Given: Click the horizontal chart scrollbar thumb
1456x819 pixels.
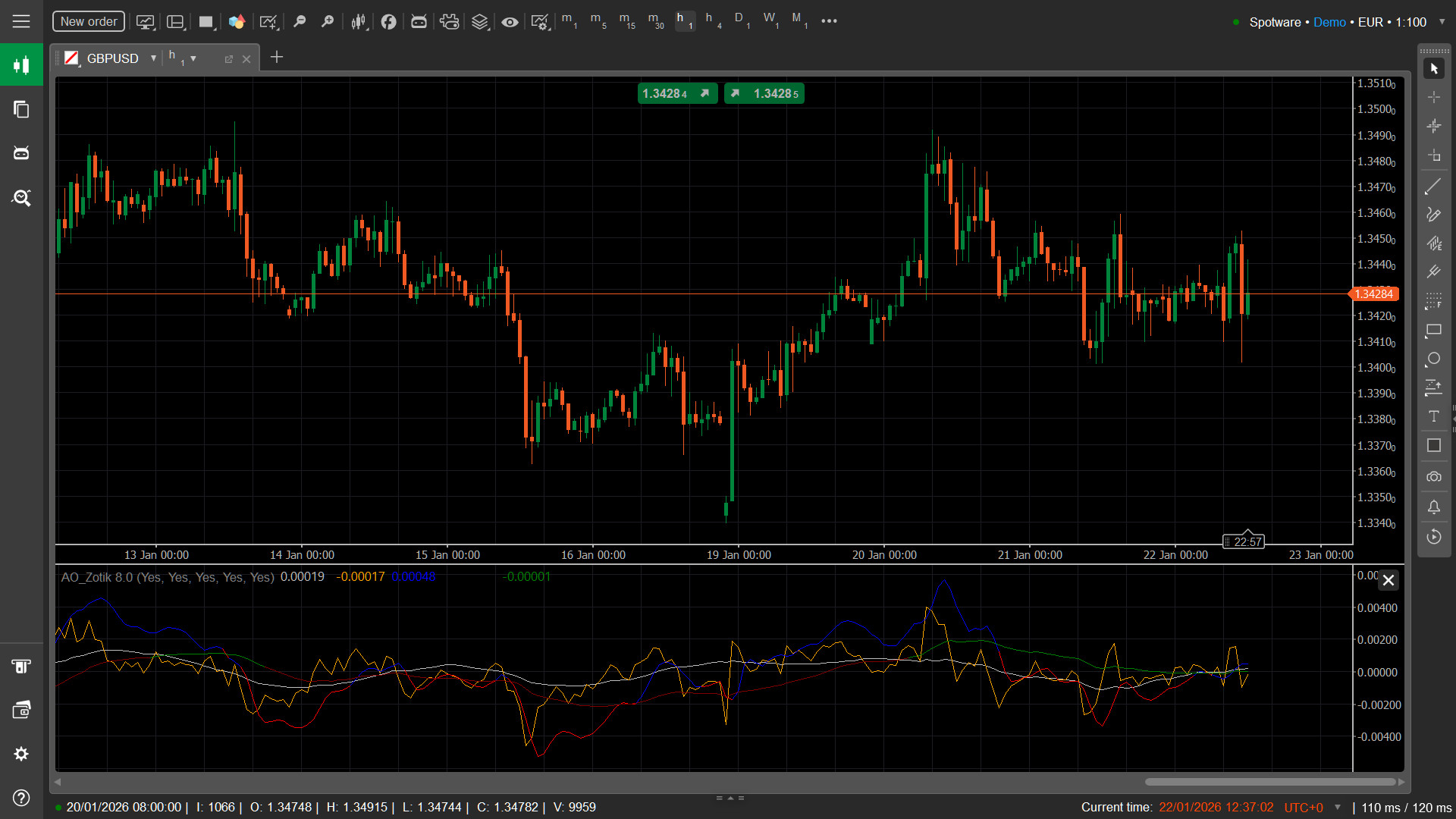Looking at the screenshot, I should click(x=1270, y=782).
